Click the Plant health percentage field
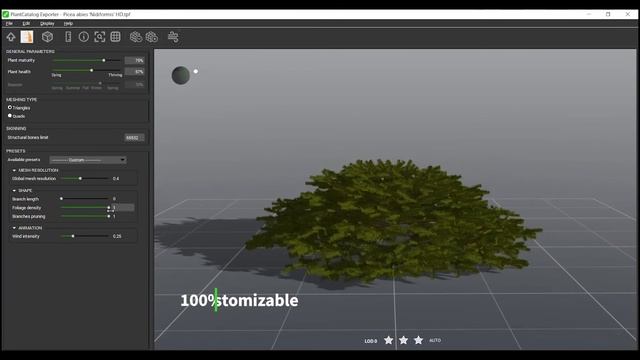This screenshot has width=640, height=360. click(134, 71)
